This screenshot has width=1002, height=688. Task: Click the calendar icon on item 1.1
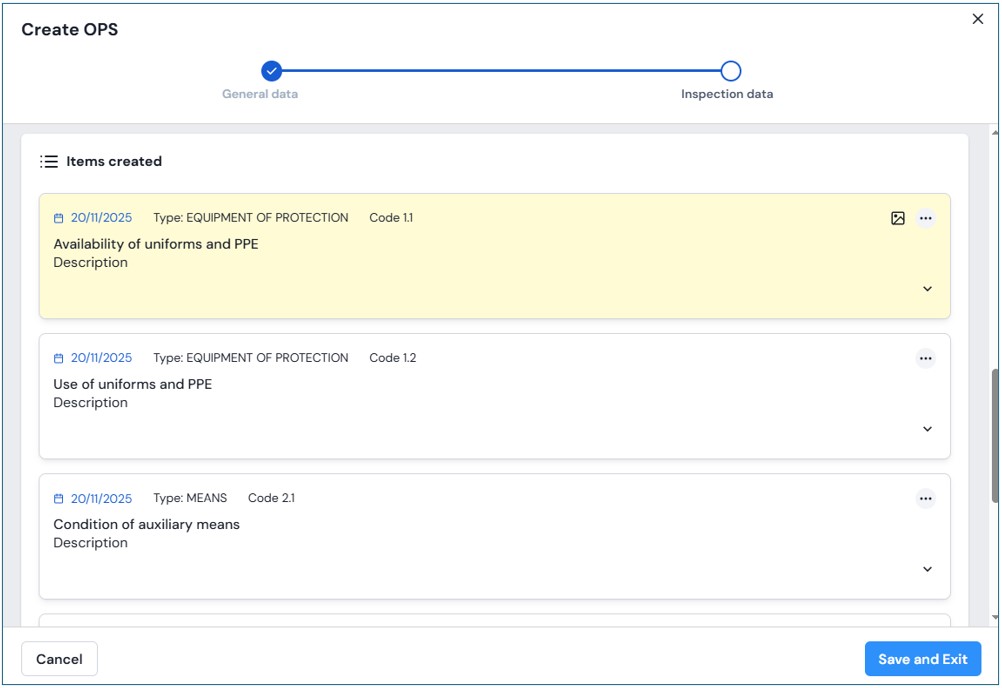[x=59, y=218]
